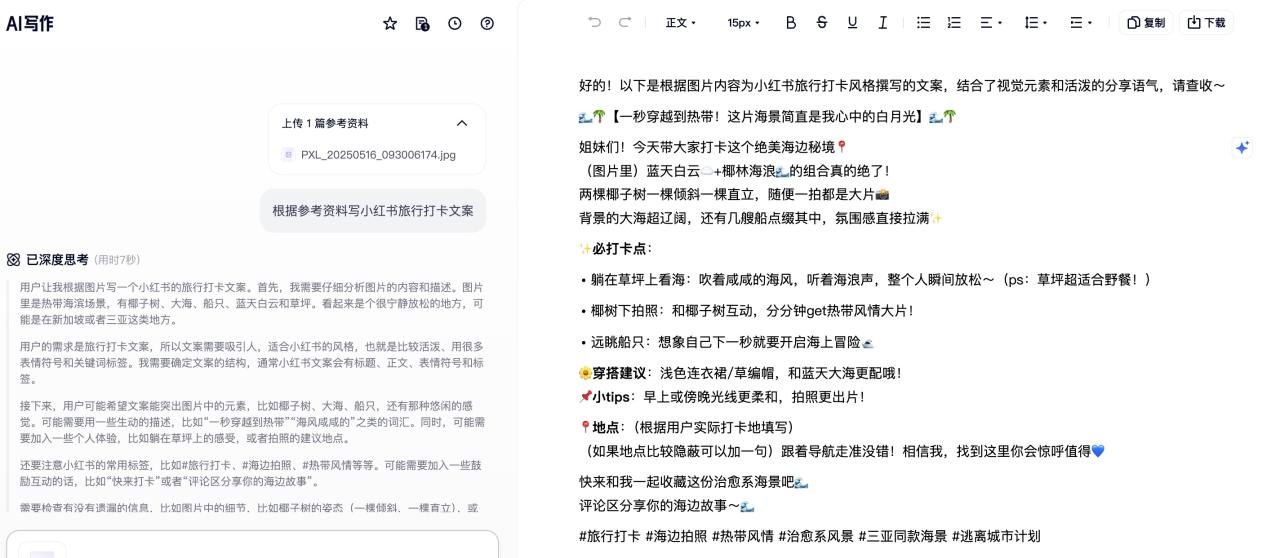Collapse the 上传 1 篇参考资料 panel
The image size is (1280, 558).
(x=462, y=123)
